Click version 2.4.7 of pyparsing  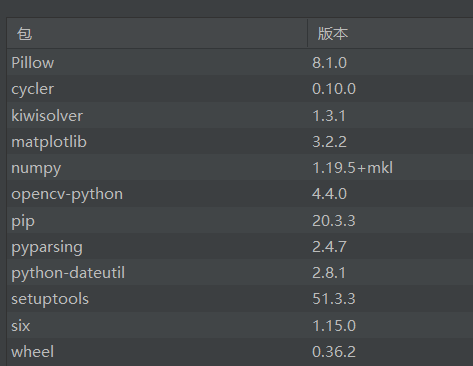click(x=329, y=247)
